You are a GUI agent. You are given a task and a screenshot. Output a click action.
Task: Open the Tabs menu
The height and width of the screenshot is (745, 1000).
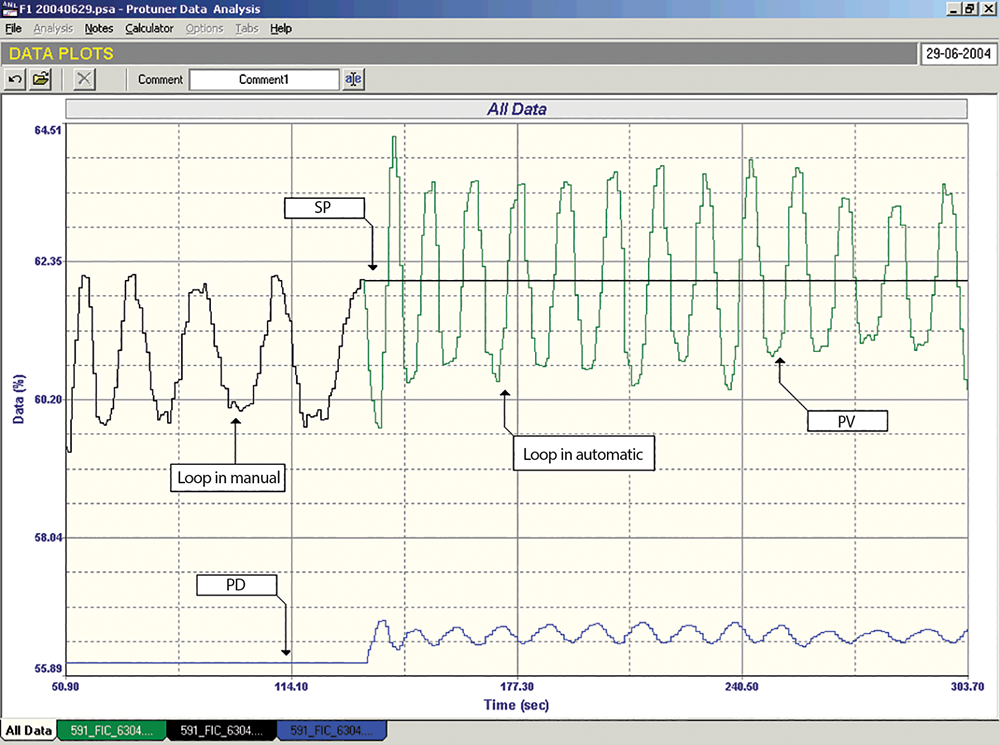click(246, 29)
